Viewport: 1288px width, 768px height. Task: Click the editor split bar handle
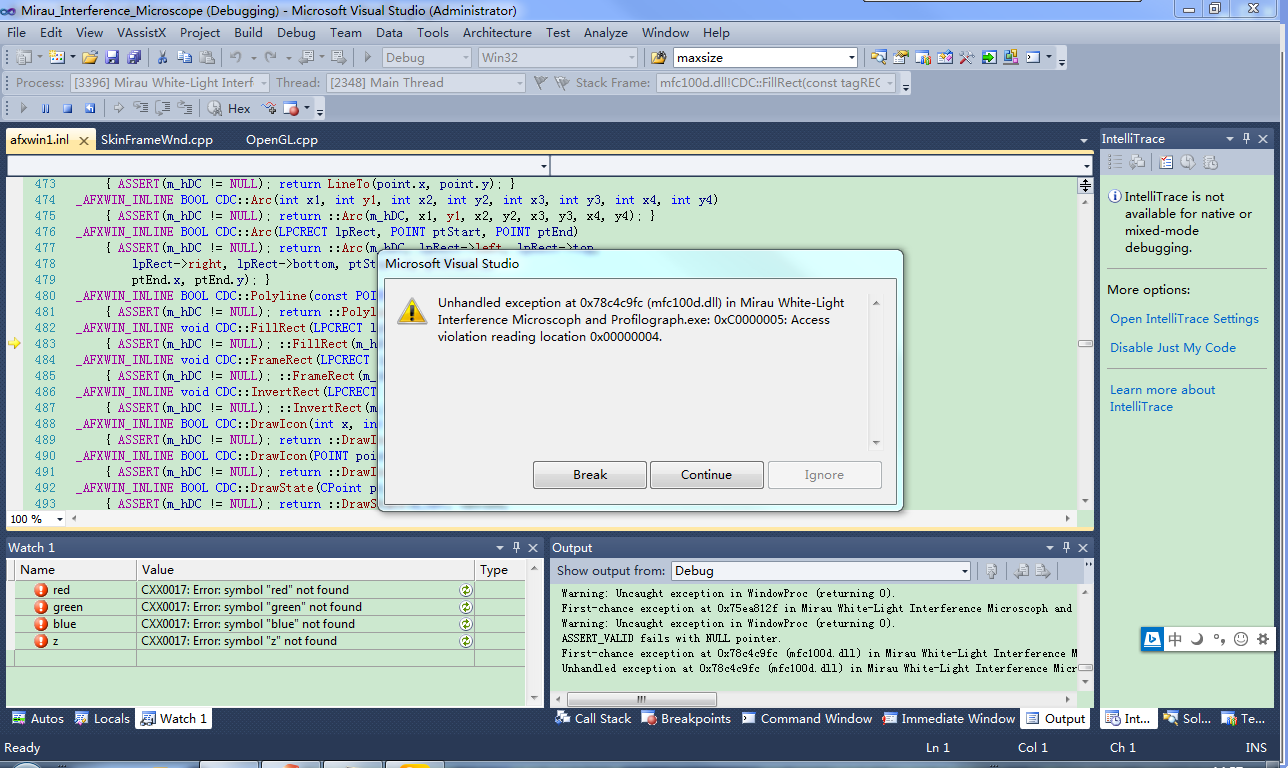point(1084,185)
